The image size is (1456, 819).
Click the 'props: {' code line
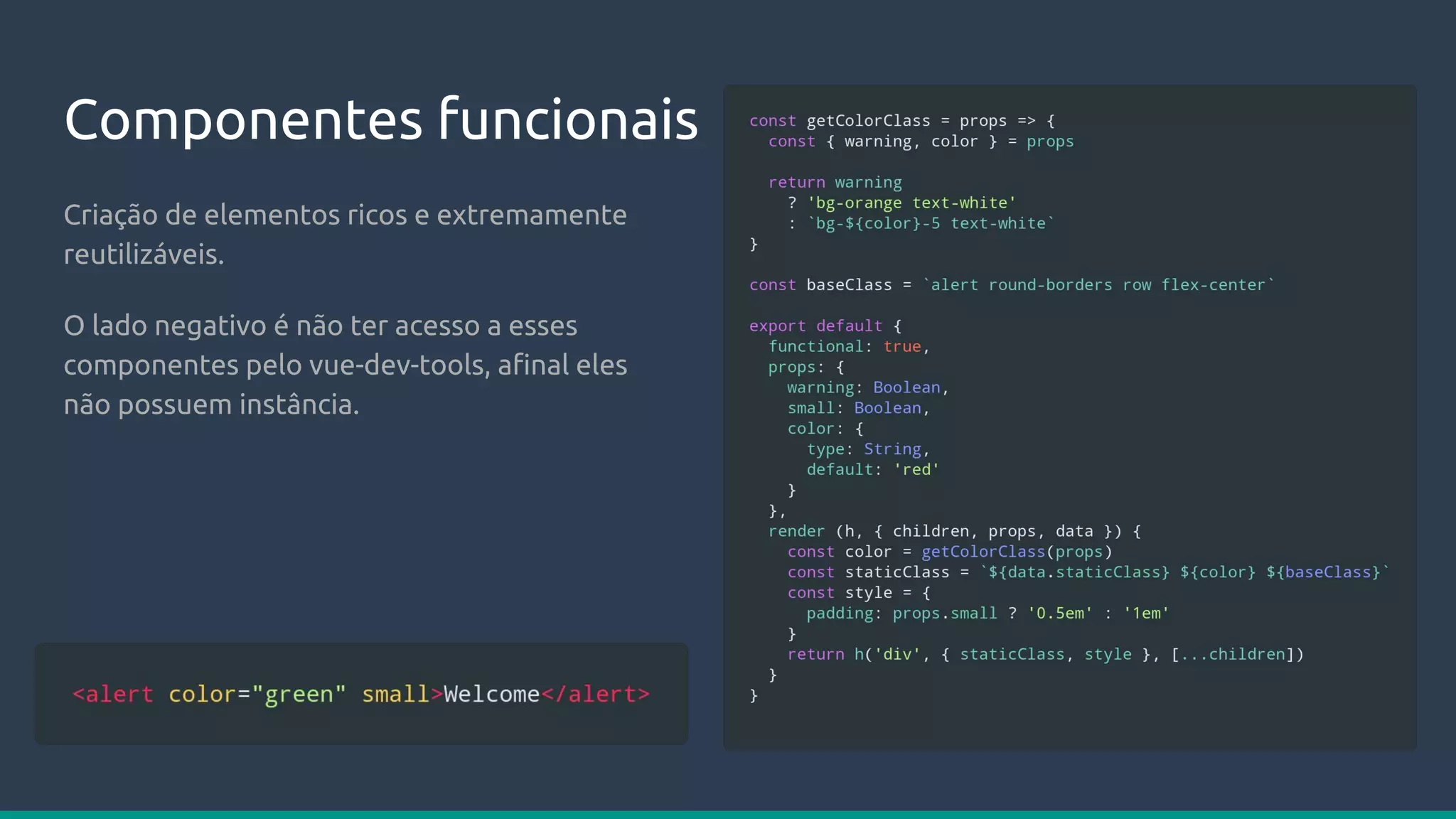coord(806,367)
